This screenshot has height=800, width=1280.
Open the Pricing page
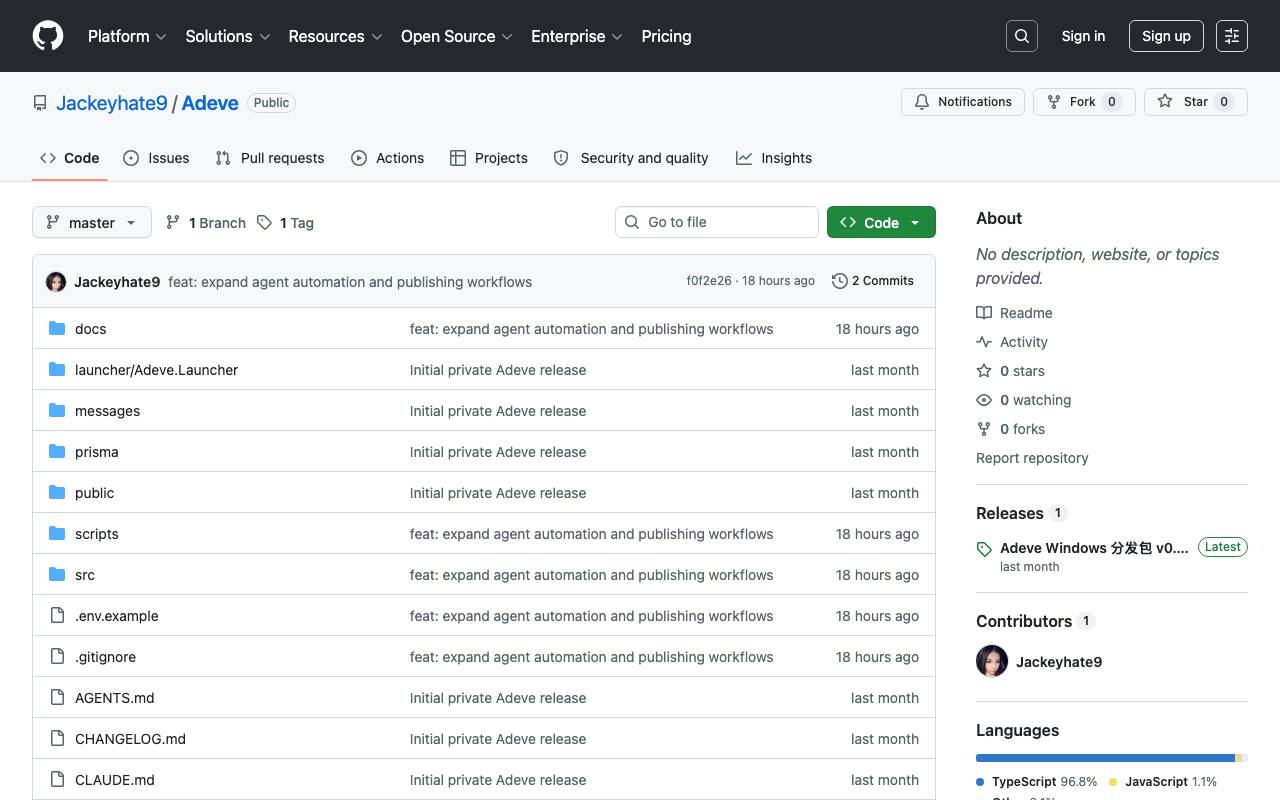pos(666,36)
